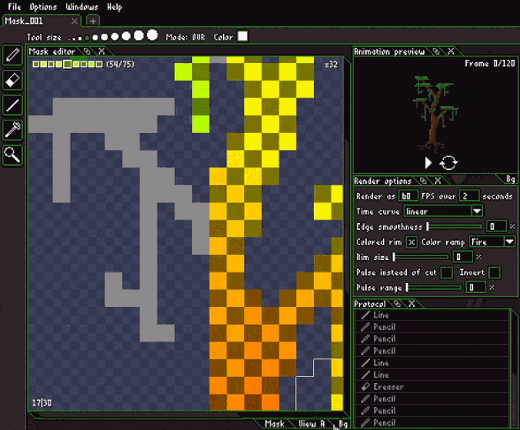Pop out the Protocol panel
The height and width of the screenshot is (430, 520).
397,304
